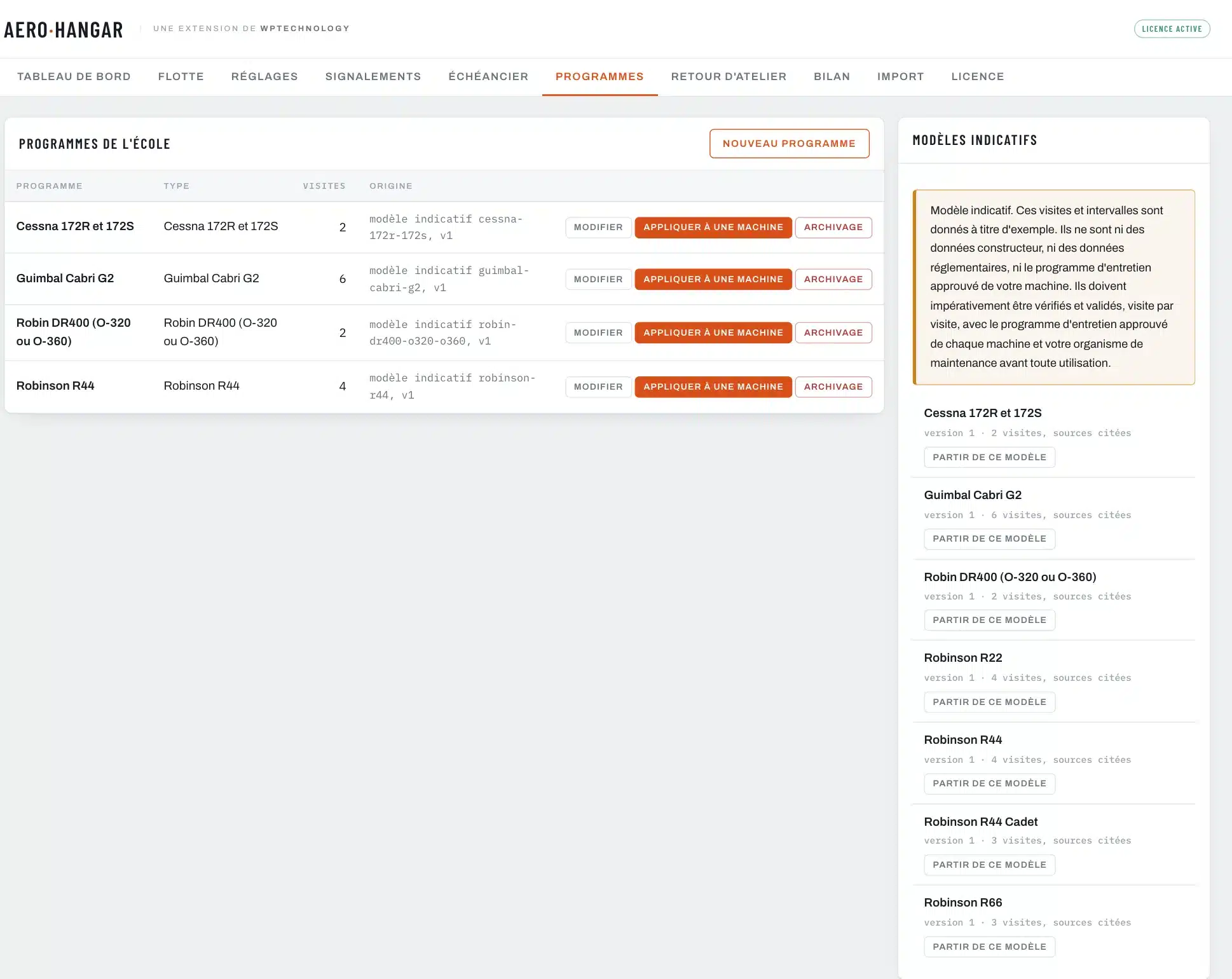This screenshot has height=979, width=1232.
Task: Go to the Signalements tab
Action: tap(373, 76)
